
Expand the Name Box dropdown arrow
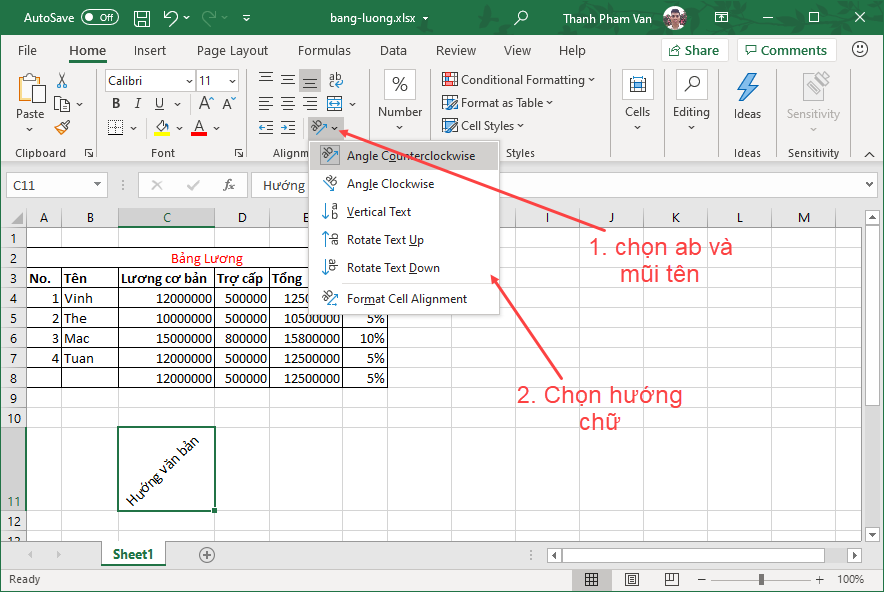[98, 184]
